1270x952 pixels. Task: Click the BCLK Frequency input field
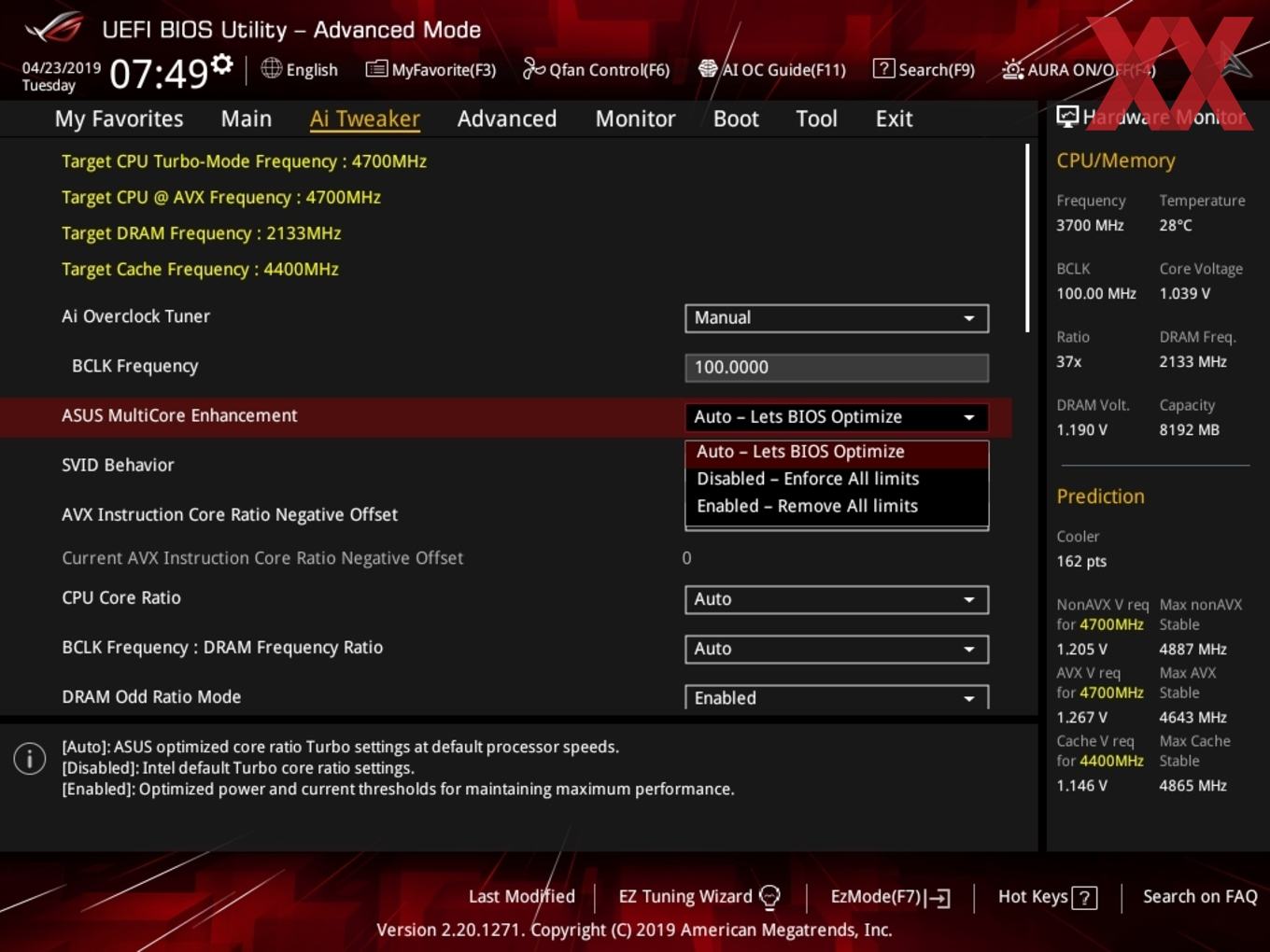click(x=837, y=368)
